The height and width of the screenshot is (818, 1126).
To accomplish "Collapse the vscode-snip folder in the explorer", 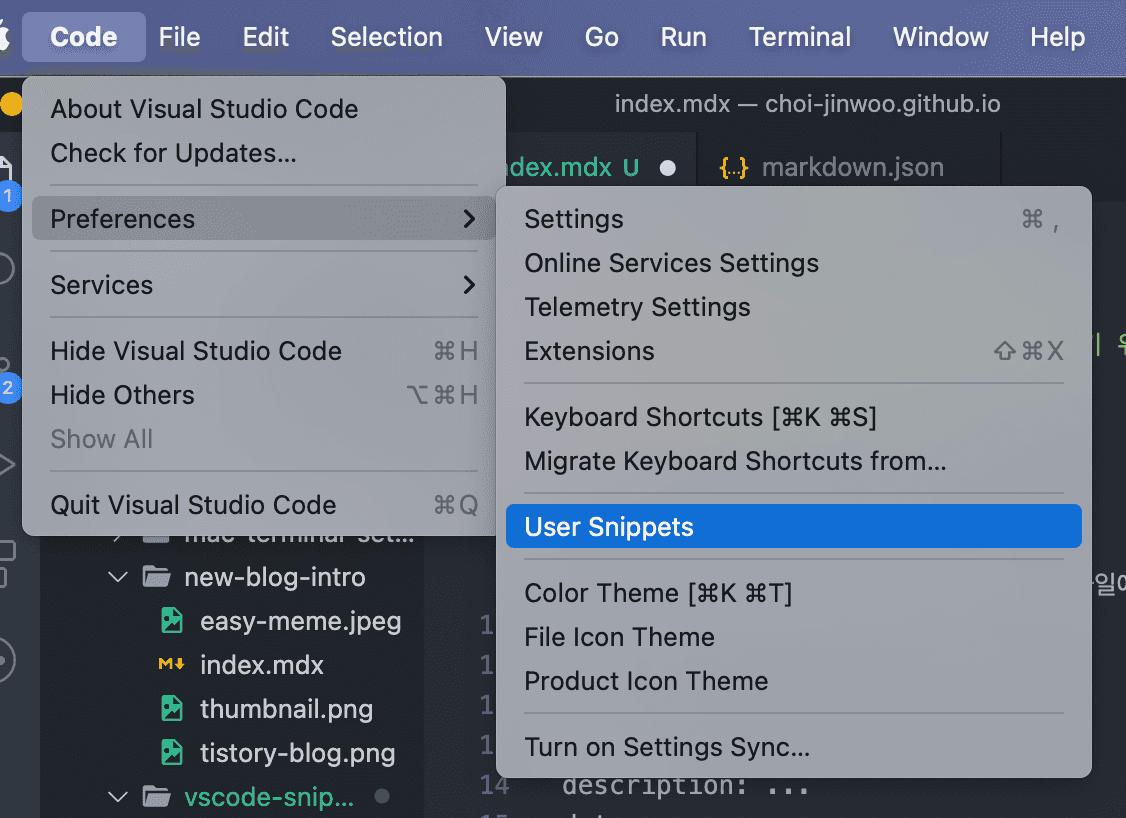I will click(117, 796).
